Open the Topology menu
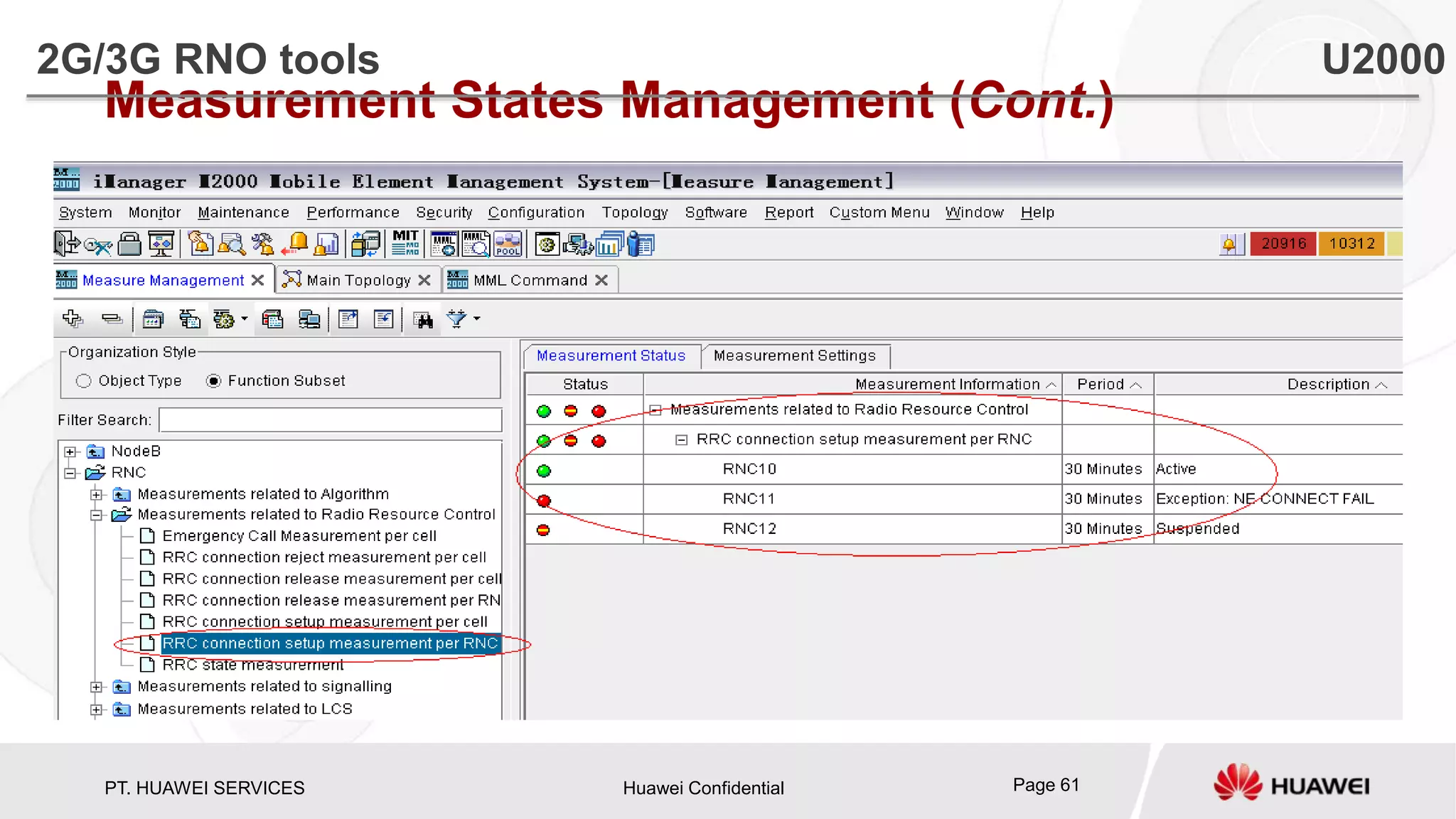 pyautogui.click(x=635, y=213)
